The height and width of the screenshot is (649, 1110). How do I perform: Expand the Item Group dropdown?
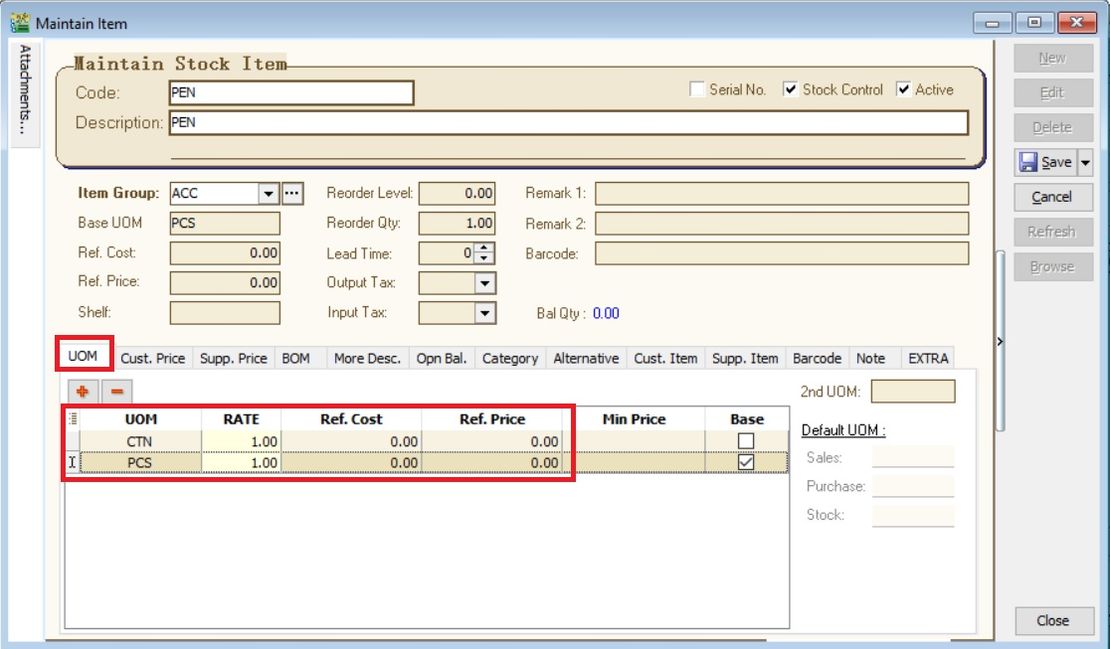coord(267,193)
